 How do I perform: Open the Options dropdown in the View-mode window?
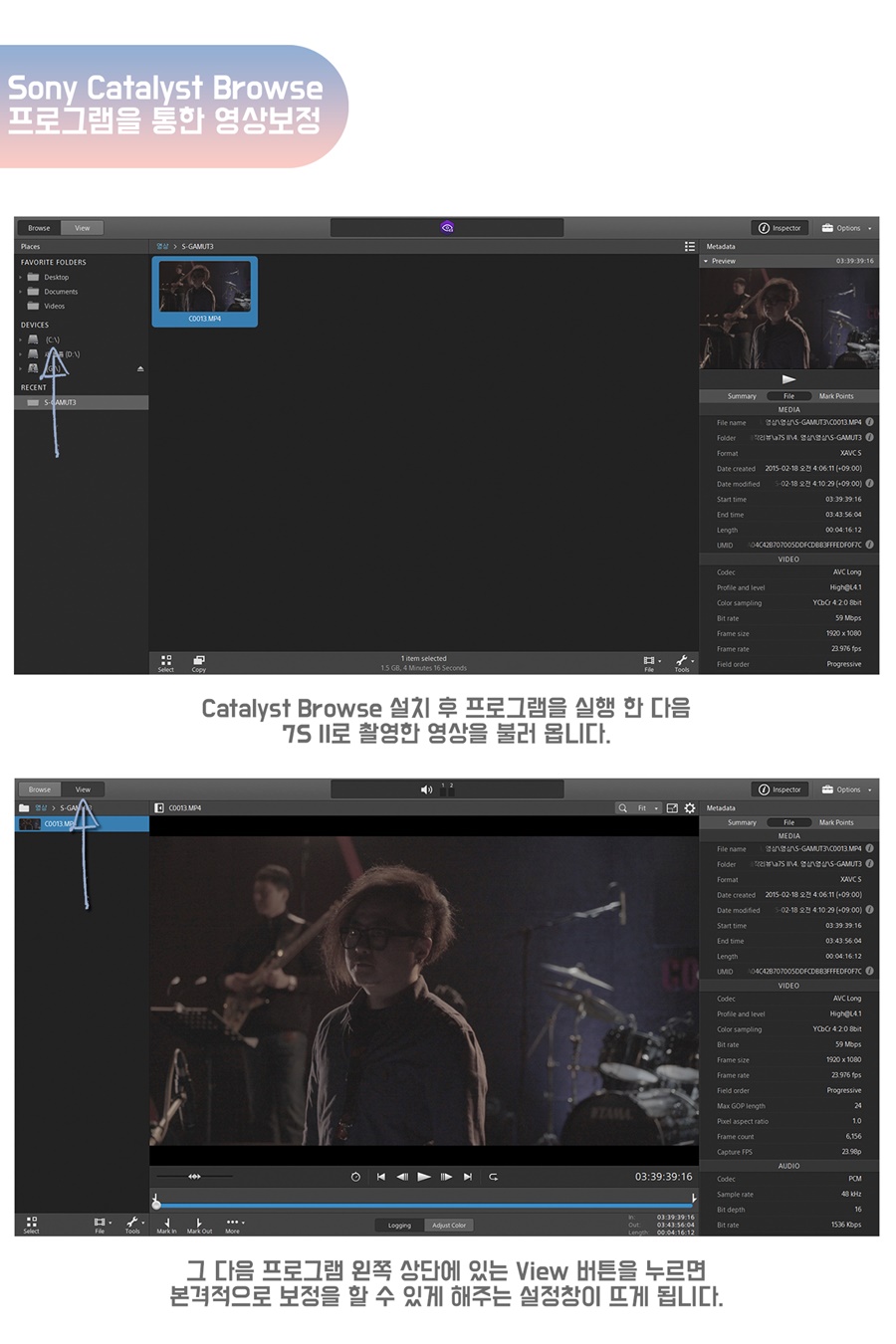[846, 789]
